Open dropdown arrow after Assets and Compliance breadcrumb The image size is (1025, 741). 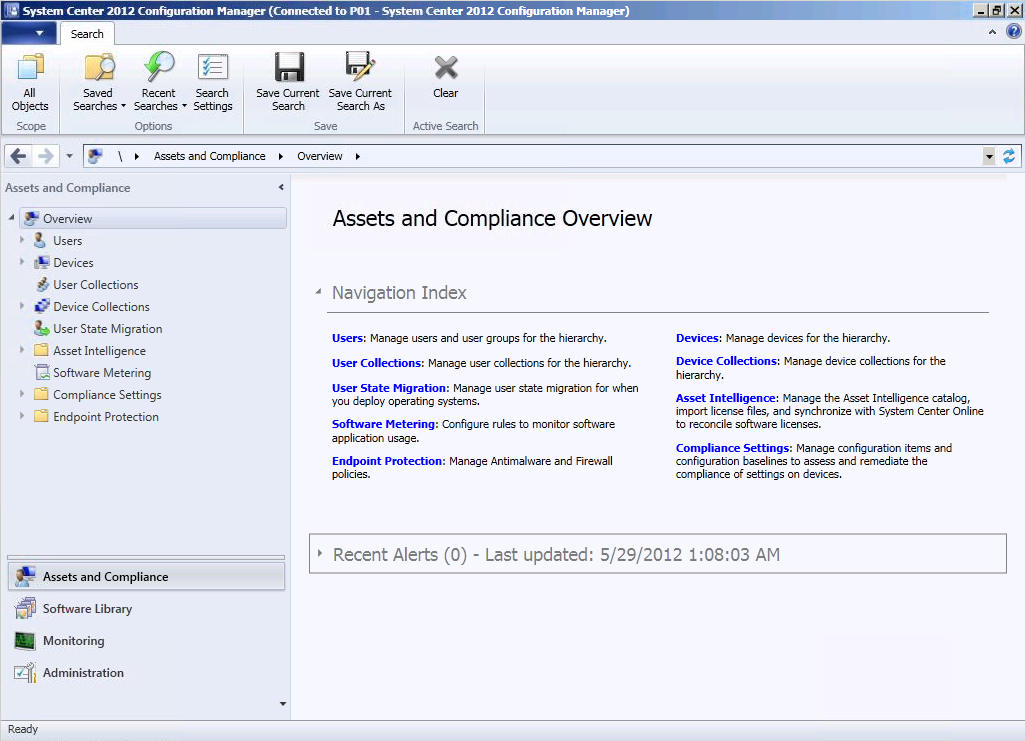point(281,156)
